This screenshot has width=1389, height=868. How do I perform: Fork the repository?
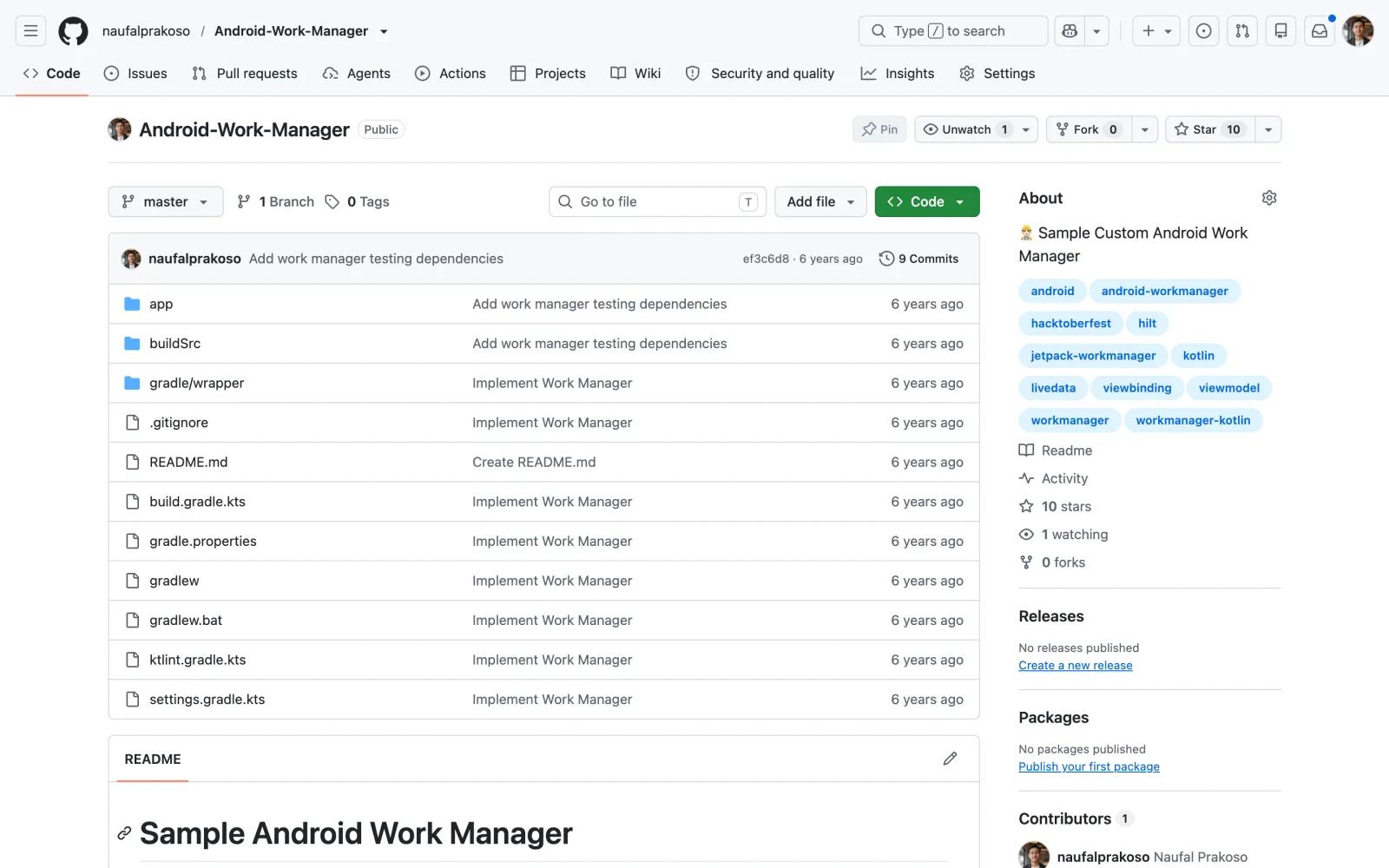1089,129
